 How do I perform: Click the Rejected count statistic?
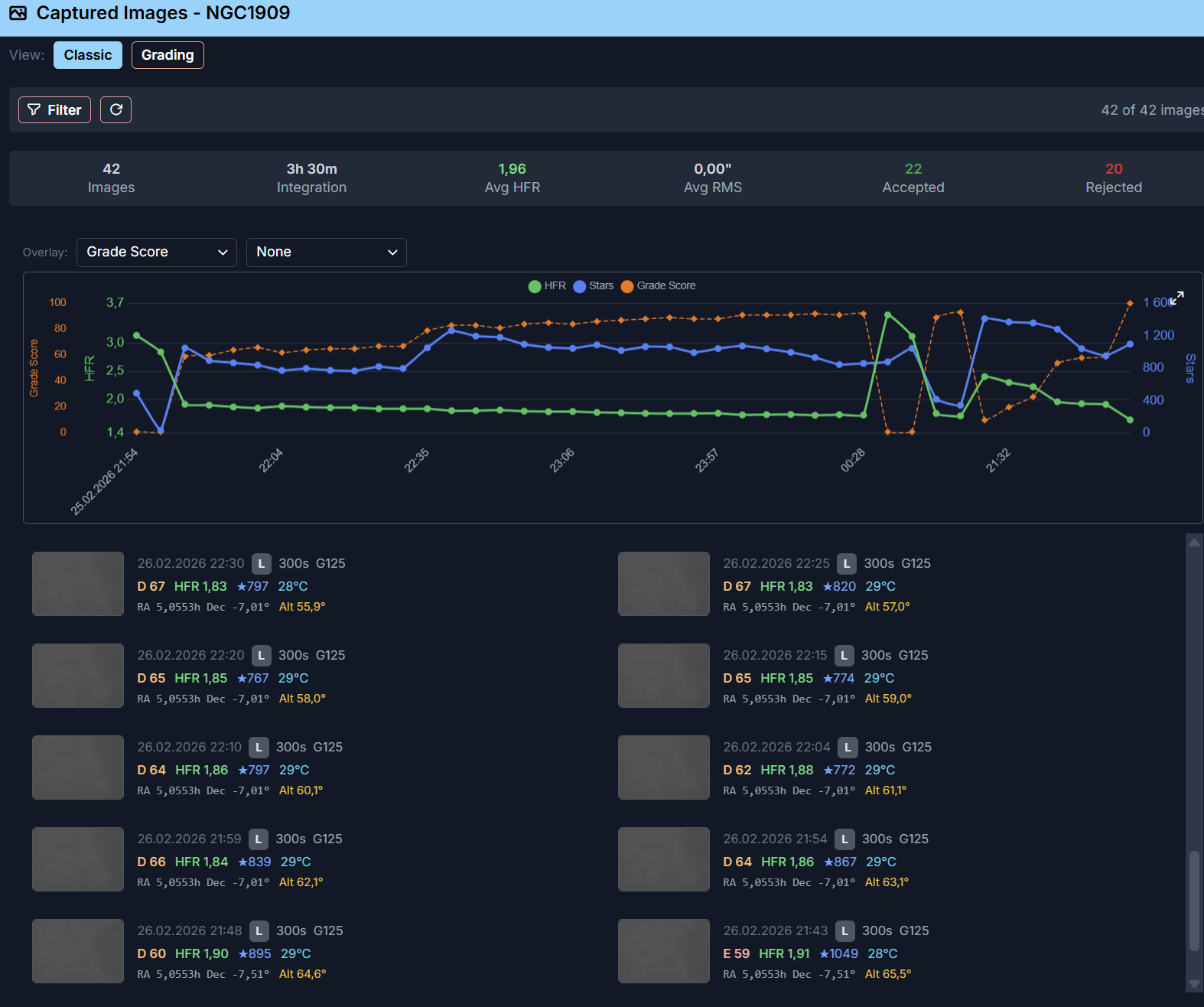coord(1113,178)
